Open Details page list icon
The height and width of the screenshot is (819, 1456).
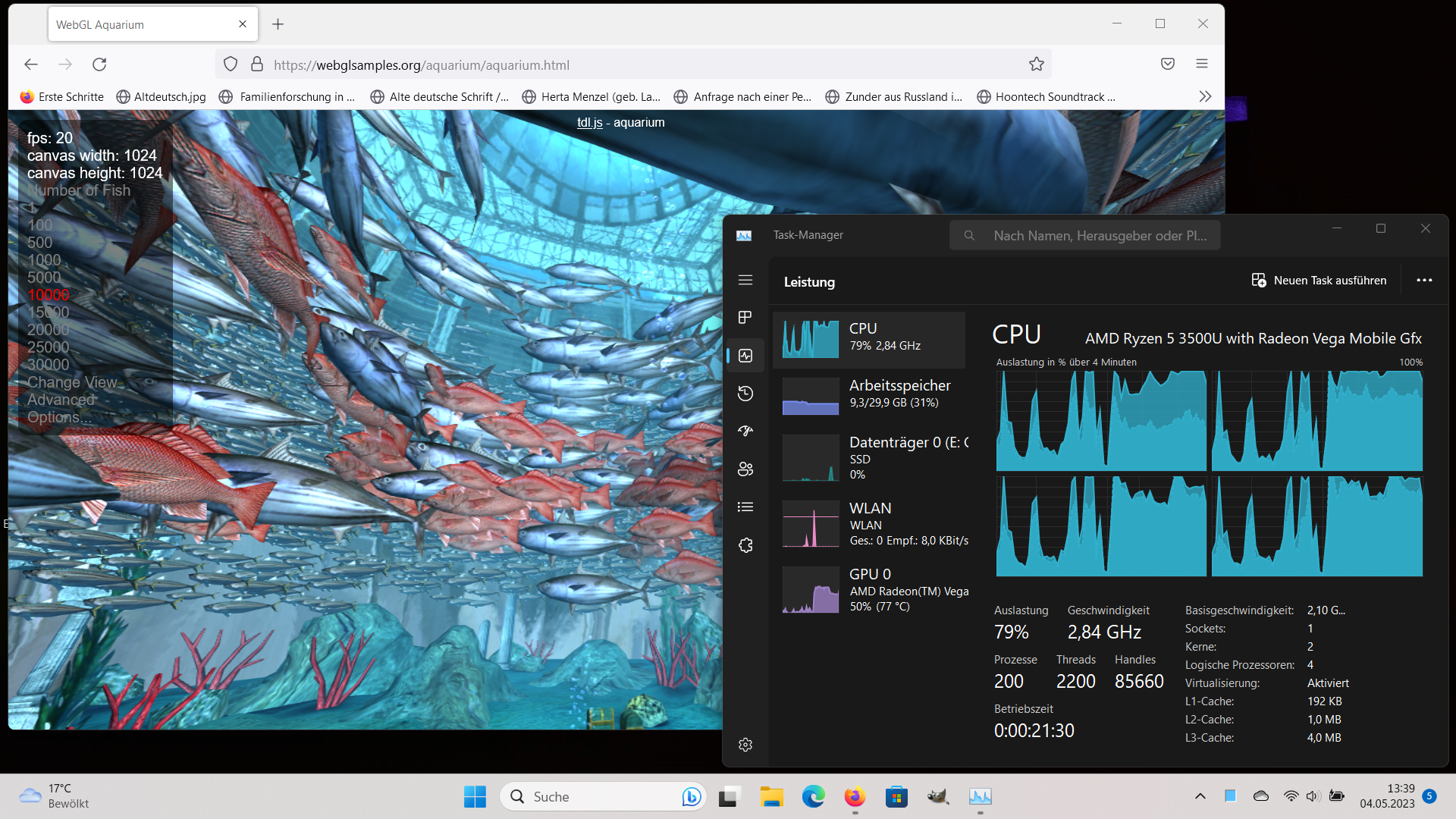(745, 507)
